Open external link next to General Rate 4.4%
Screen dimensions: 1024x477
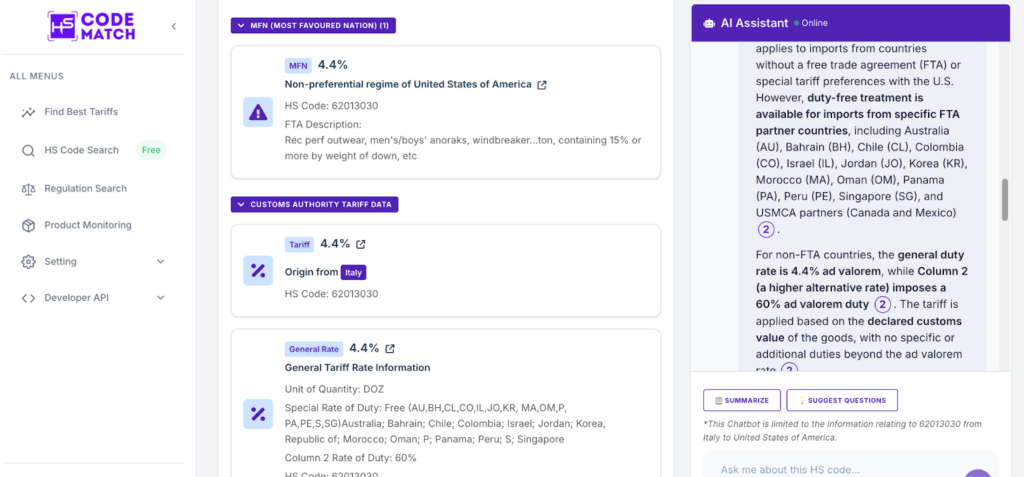(x=390, y=349)
